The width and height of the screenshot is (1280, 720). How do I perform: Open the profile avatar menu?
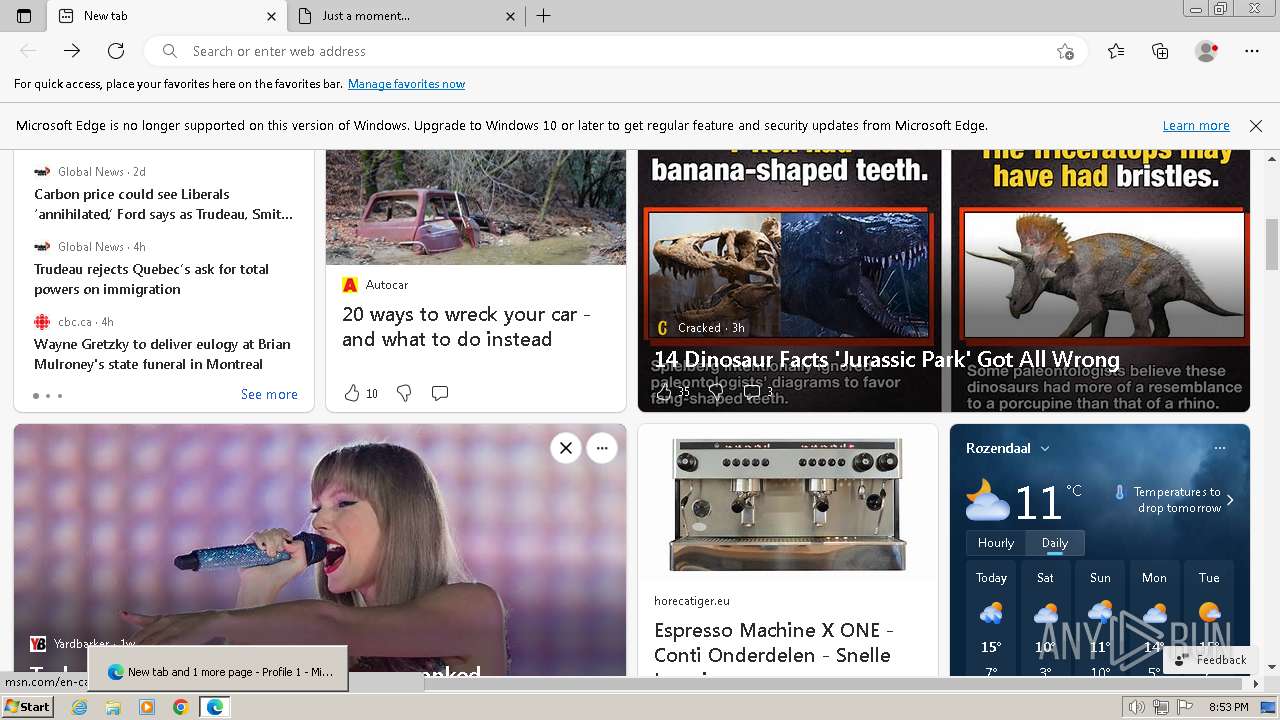point(1206,51)
